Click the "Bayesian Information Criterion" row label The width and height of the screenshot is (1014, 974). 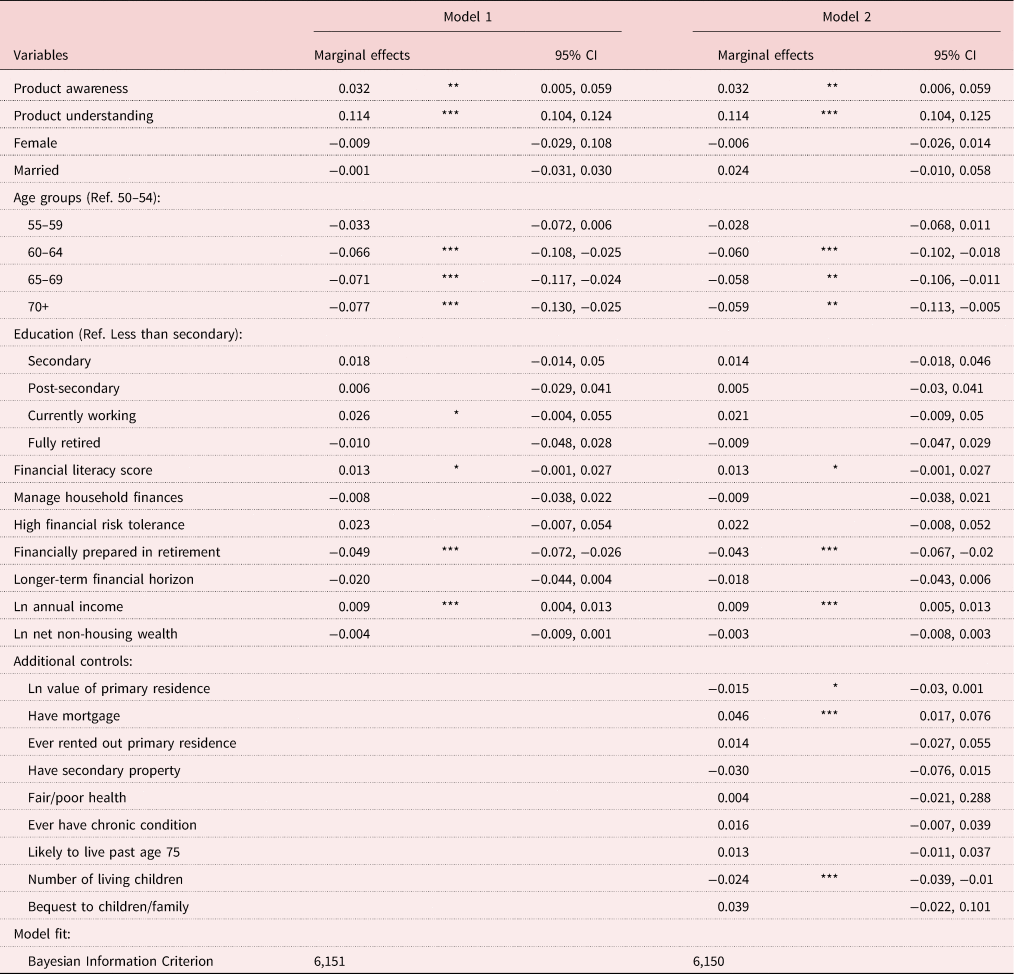[120, 962]
